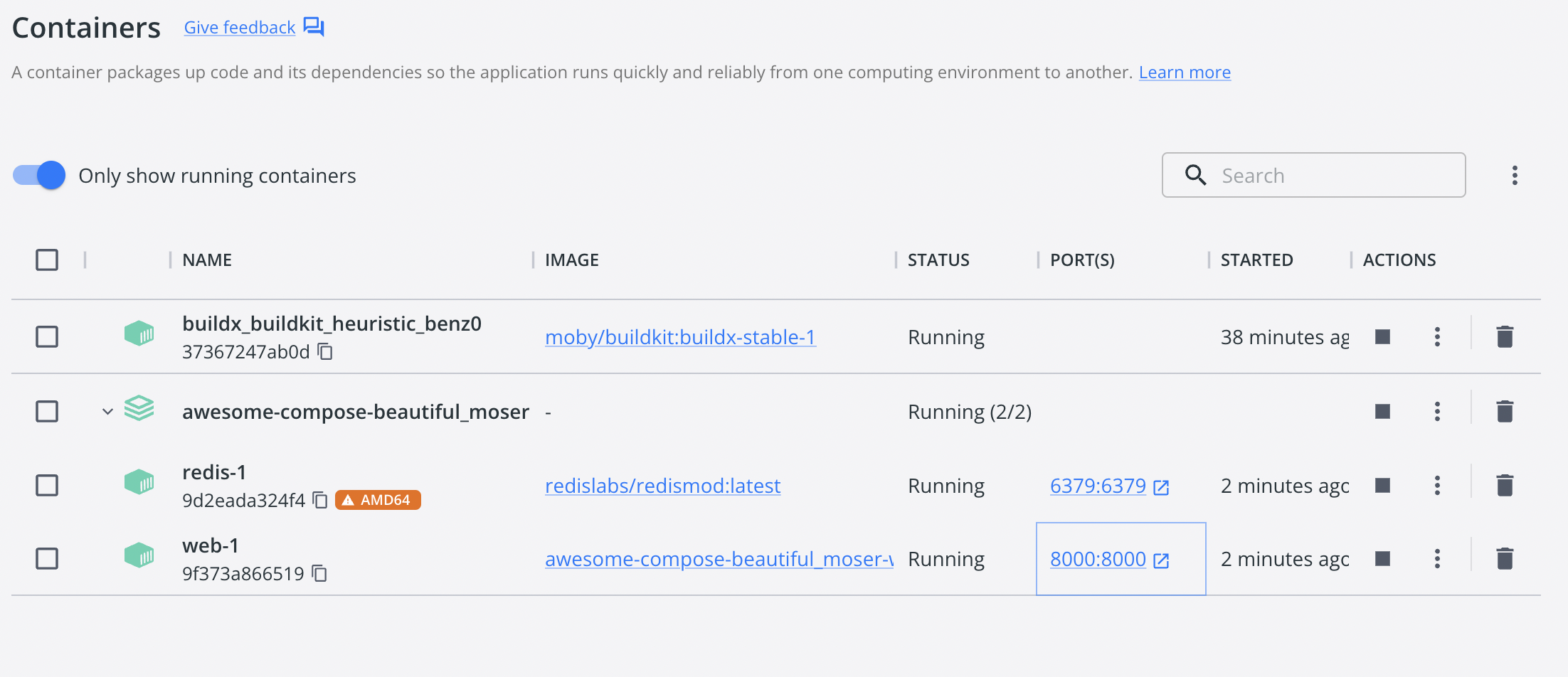Open the web-1 container name
Viewport: 1568px width, 677px height.
coord(211,545)
